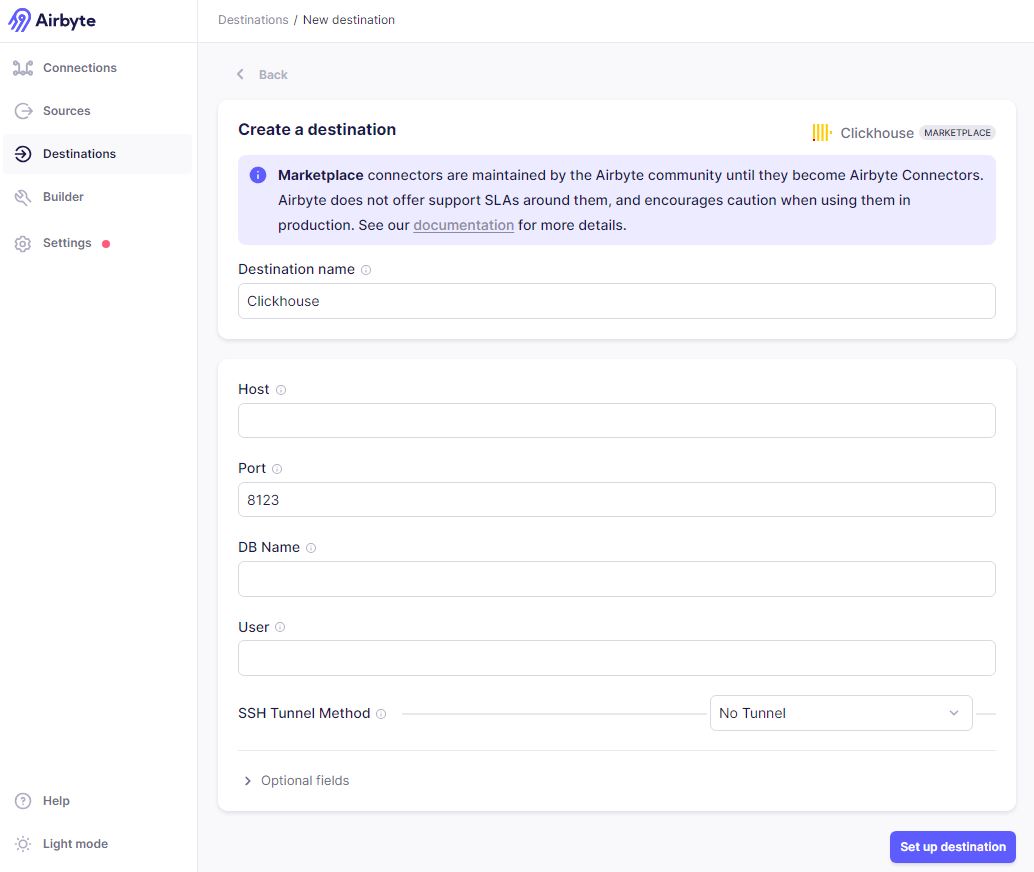Click the Destinations sidebar icon
The image size is (1034, 872).
tap(23, 154)
